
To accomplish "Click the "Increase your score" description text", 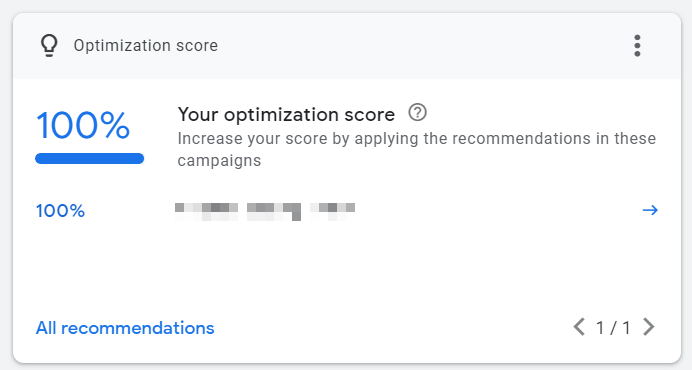I will tap(417, 149).
